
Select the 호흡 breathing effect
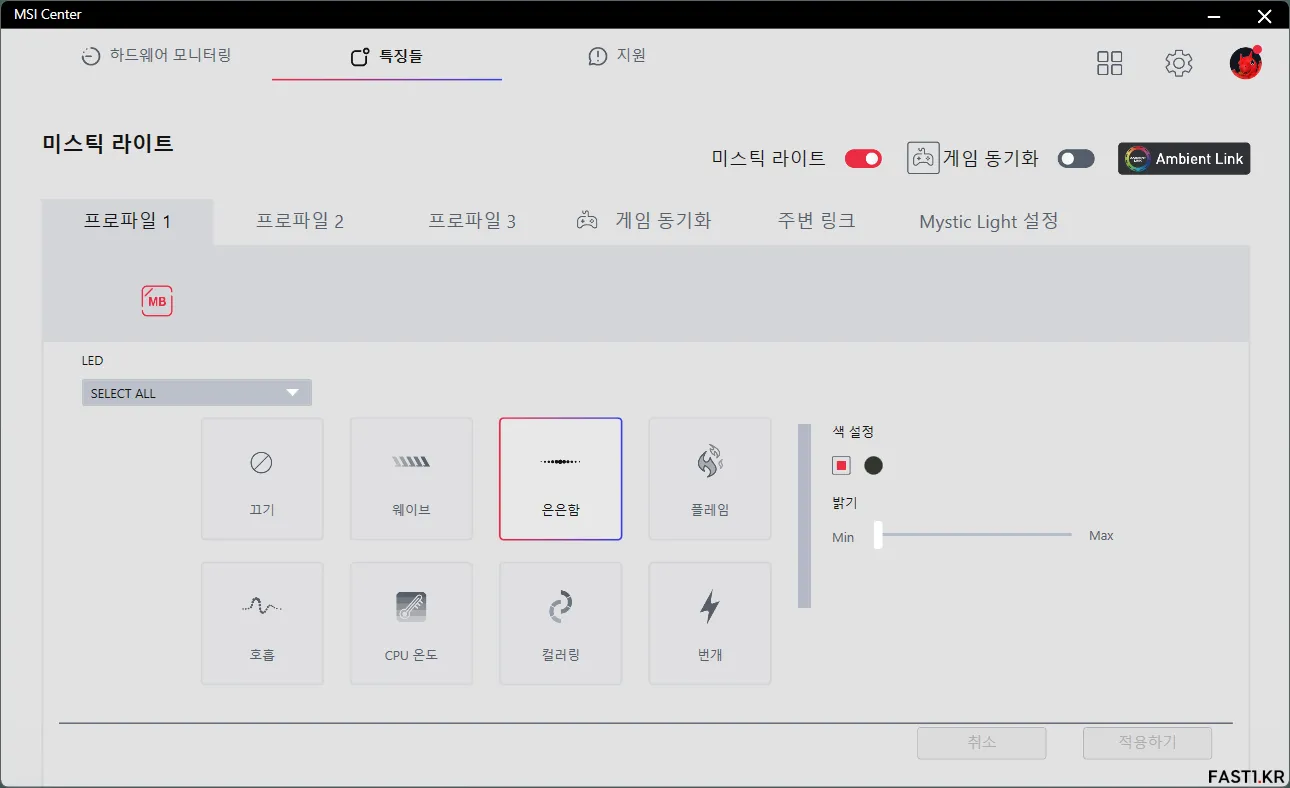(262, 623)
